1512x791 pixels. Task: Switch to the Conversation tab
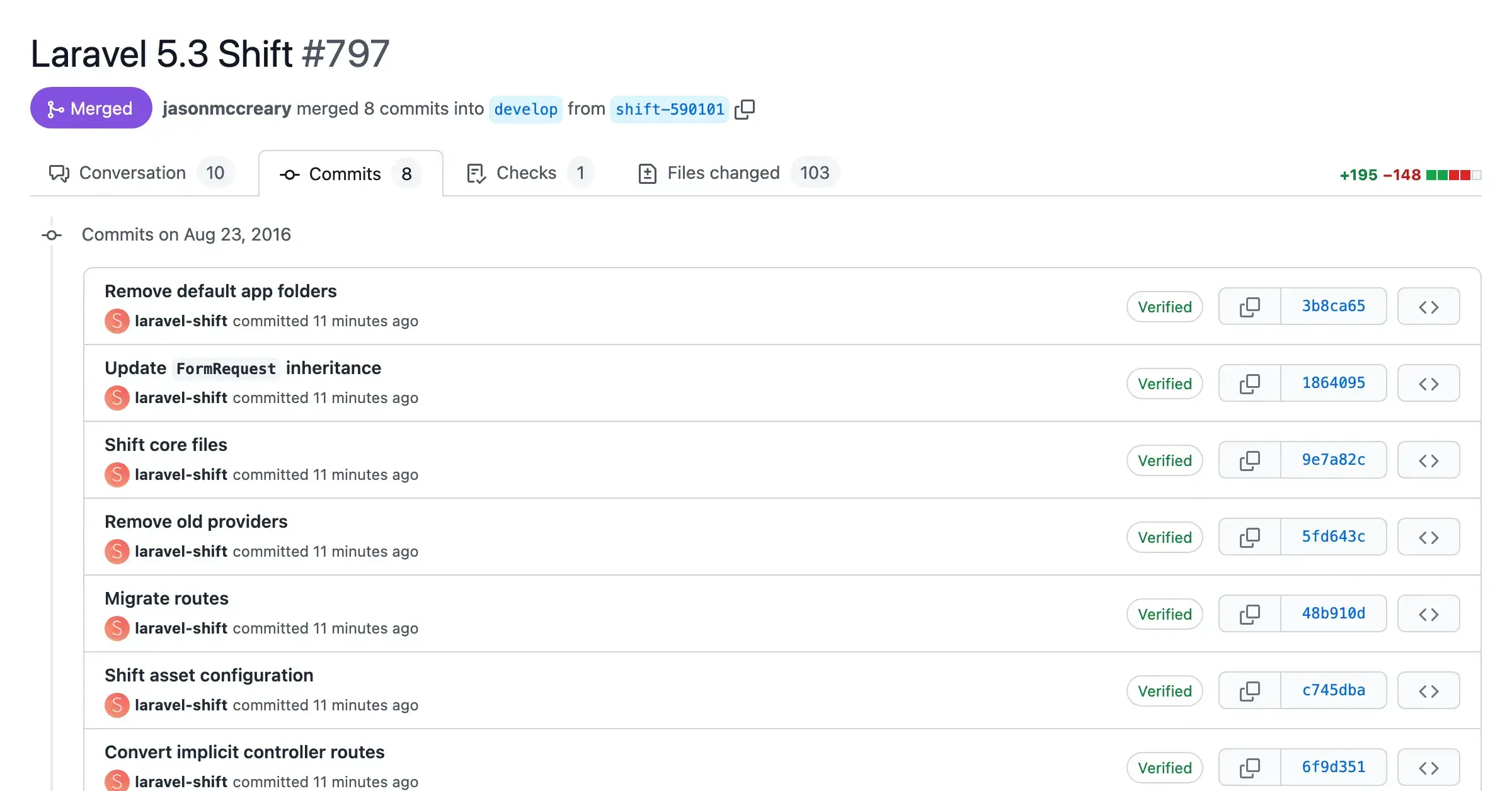[x=142, y=173]
